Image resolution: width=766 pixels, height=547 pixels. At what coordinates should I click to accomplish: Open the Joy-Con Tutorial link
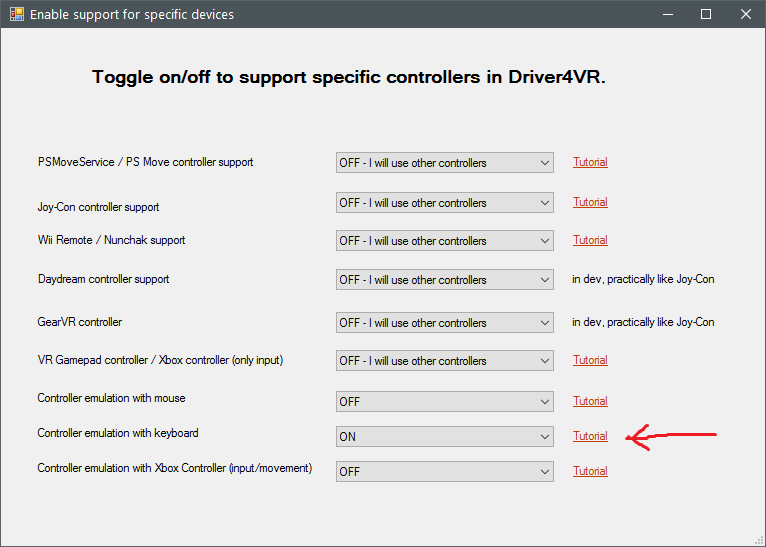tap(590, 202)
